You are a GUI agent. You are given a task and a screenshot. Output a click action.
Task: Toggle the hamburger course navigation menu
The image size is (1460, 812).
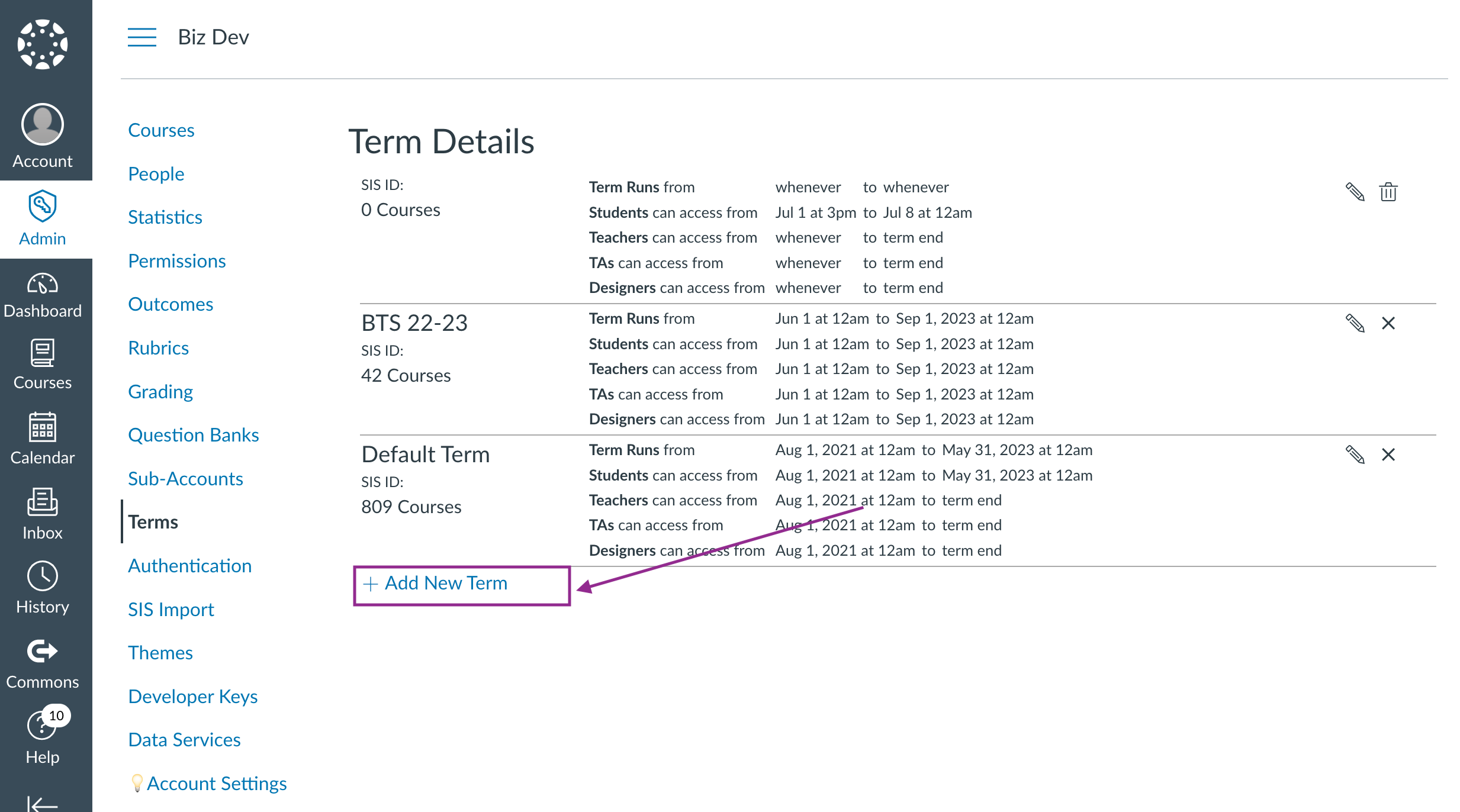pos(142,37)
